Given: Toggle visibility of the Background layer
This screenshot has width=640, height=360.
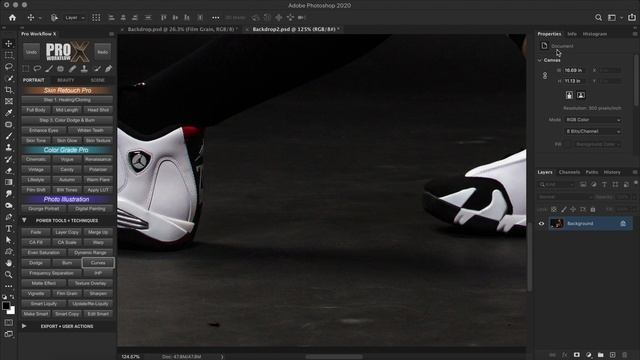Looking at the screenshot, I should click(x=541, y=224).
